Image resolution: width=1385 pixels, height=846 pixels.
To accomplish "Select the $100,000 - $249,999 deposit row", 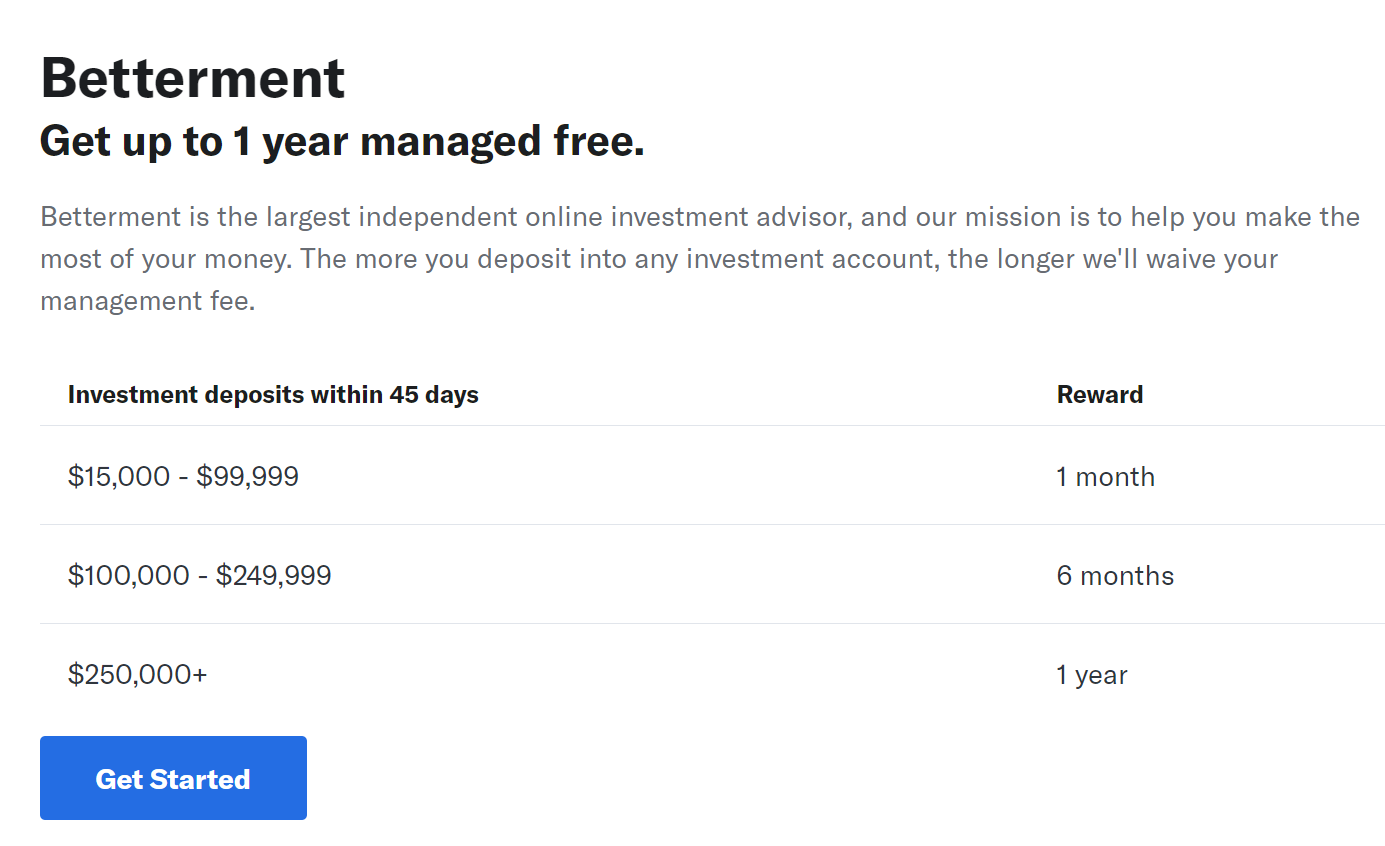I will tap(712, 575).
